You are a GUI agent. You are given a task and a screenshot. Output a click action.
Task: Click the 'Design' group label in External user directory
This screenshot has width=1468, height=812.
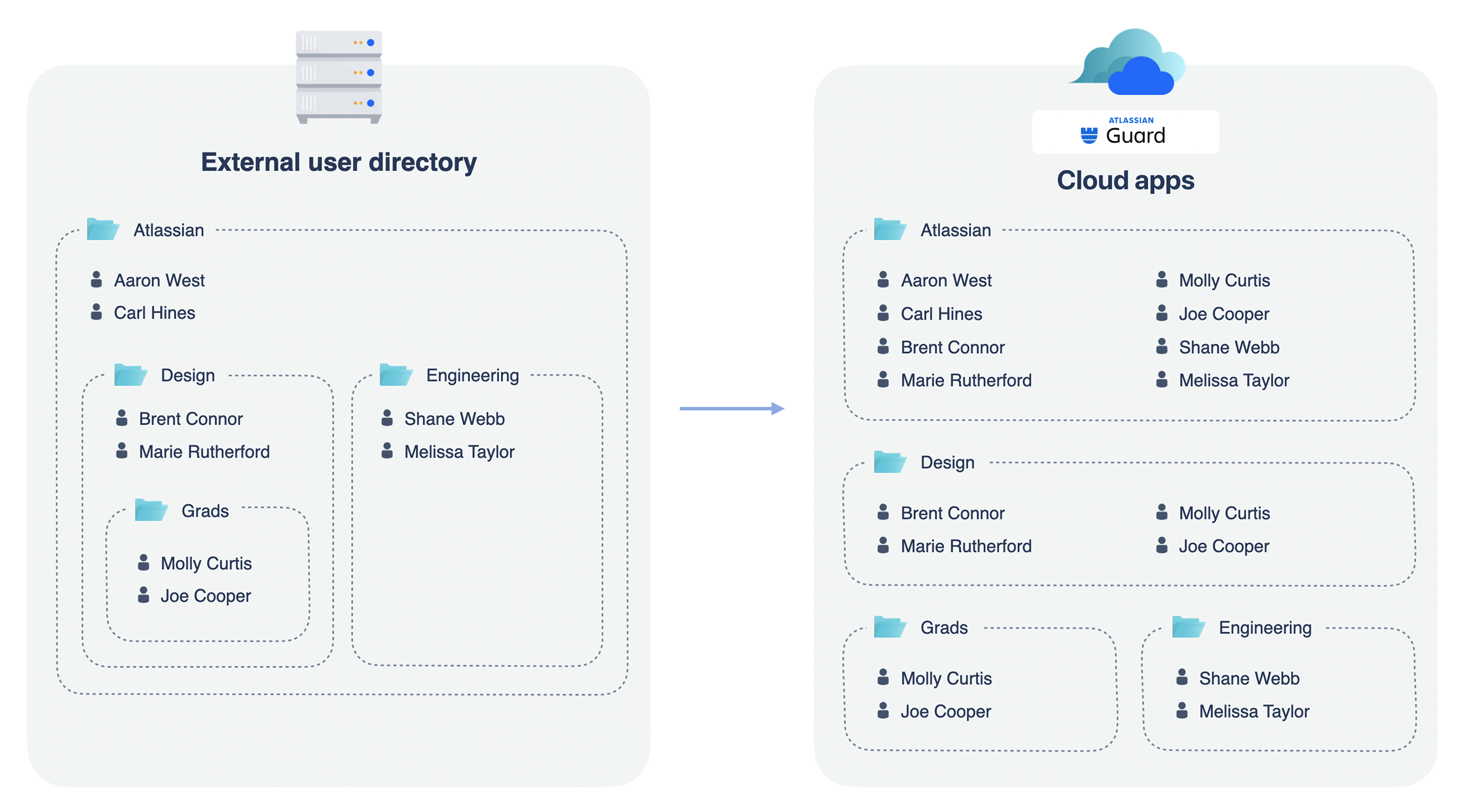pos(187,376)
